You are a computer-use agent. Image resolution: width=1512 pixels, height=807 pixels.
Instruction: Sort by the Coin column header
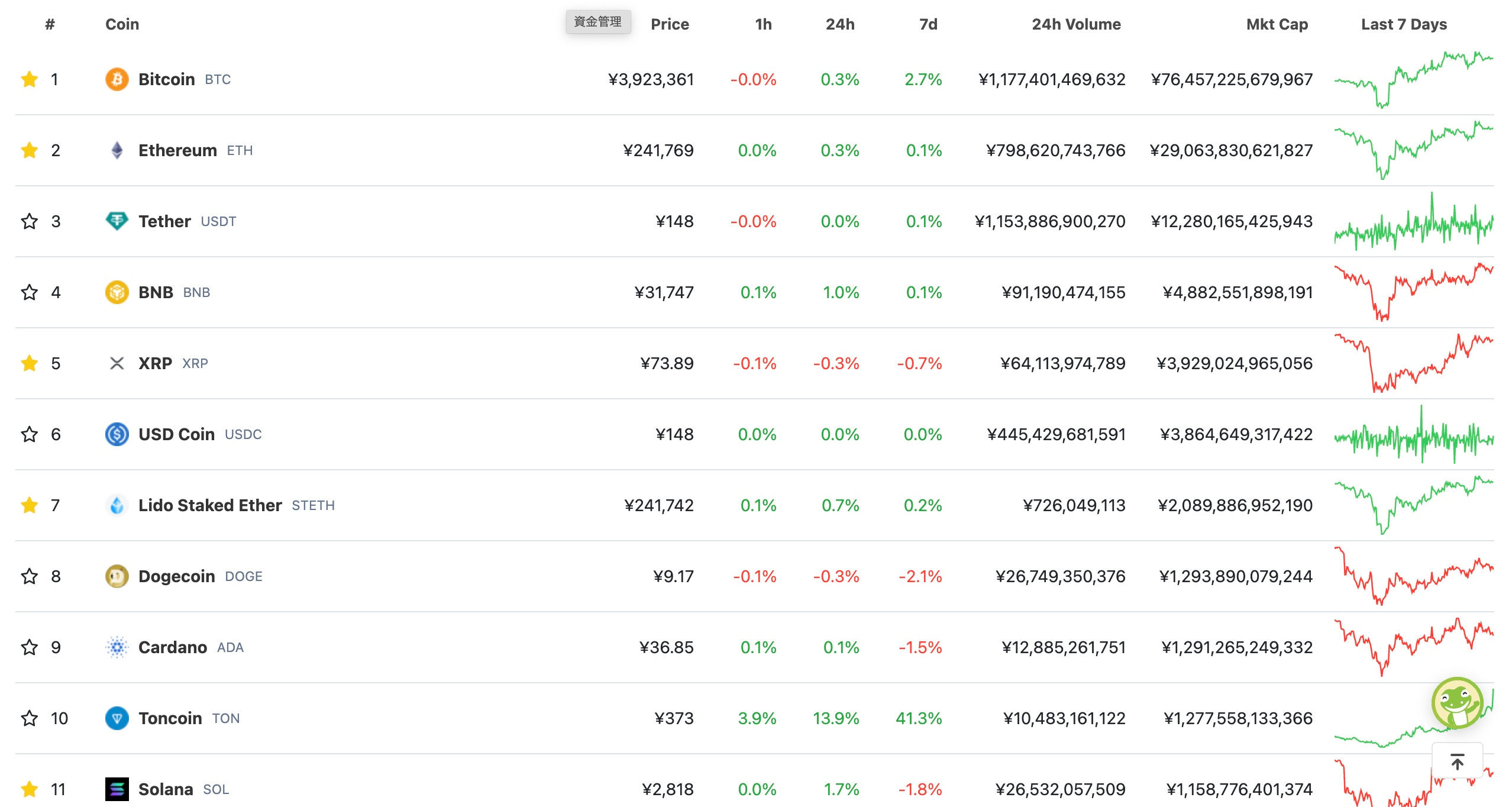pyautogui.click(x=122, y=24)
